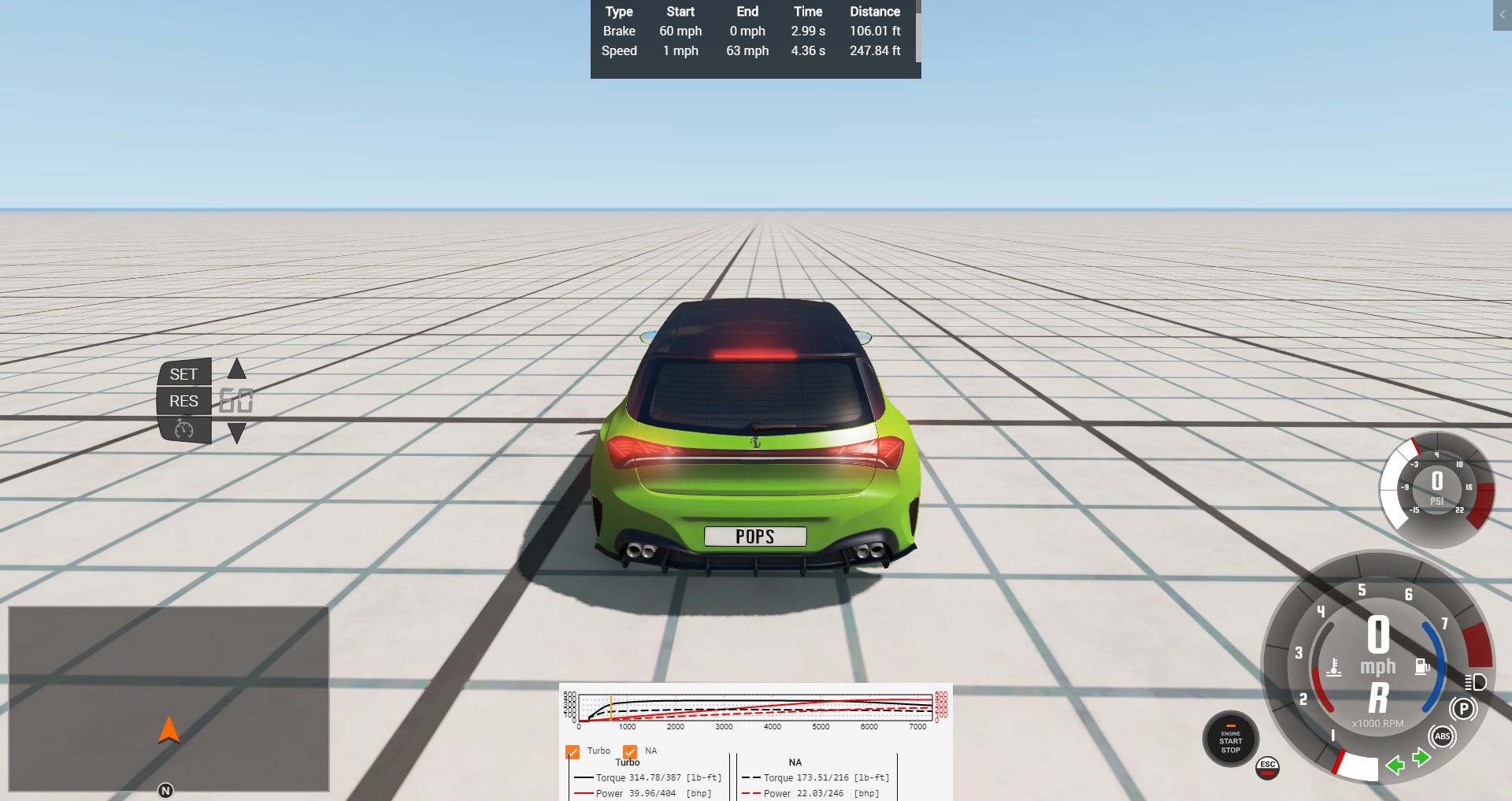Uncheck the Turbo curve checkbox
Image resolution: width=1512 pixels, height=801 pixels.
[x=573, y=752]
